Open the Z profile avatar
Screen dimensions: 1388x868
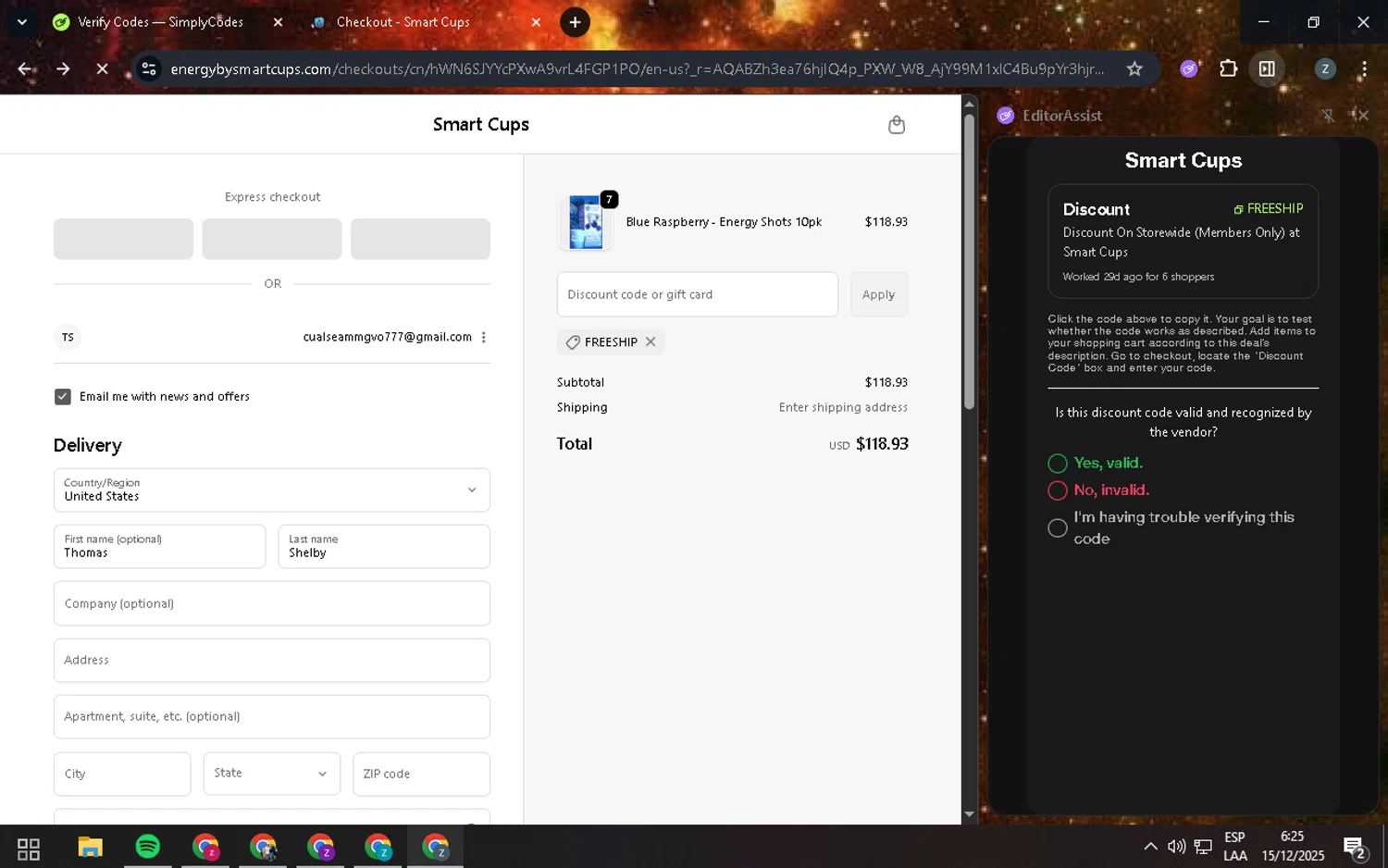[1325, 69]
